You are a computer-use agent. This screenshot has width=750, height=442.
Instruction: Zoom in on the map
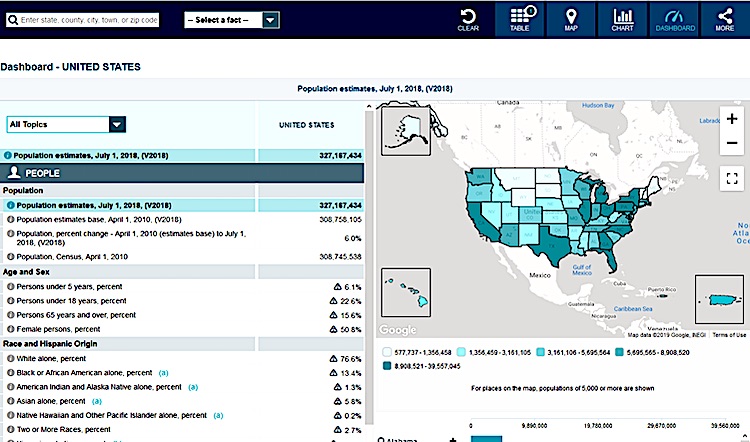pos(732,119)
